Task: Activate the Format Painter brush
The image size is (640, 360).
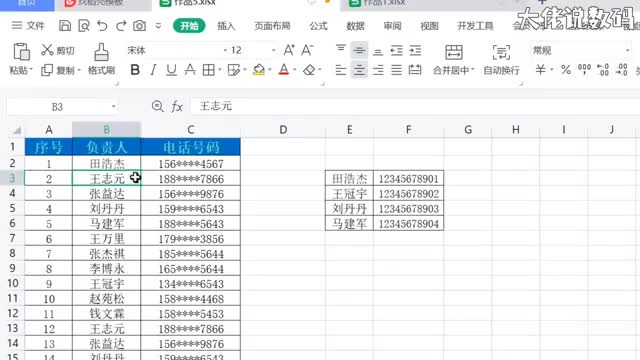Action: (101, 52)
